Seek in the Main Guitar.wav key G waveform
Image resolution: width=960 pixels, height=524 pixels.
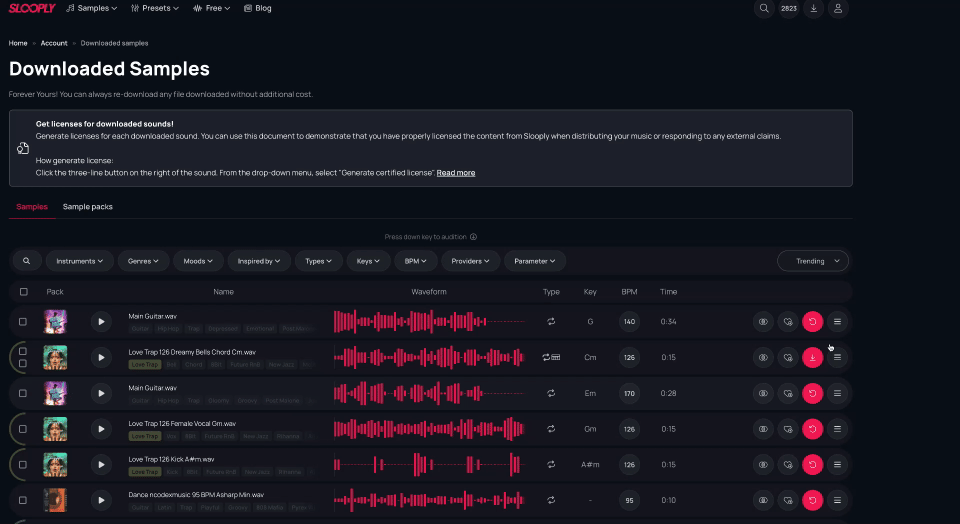tap(429, 321)
